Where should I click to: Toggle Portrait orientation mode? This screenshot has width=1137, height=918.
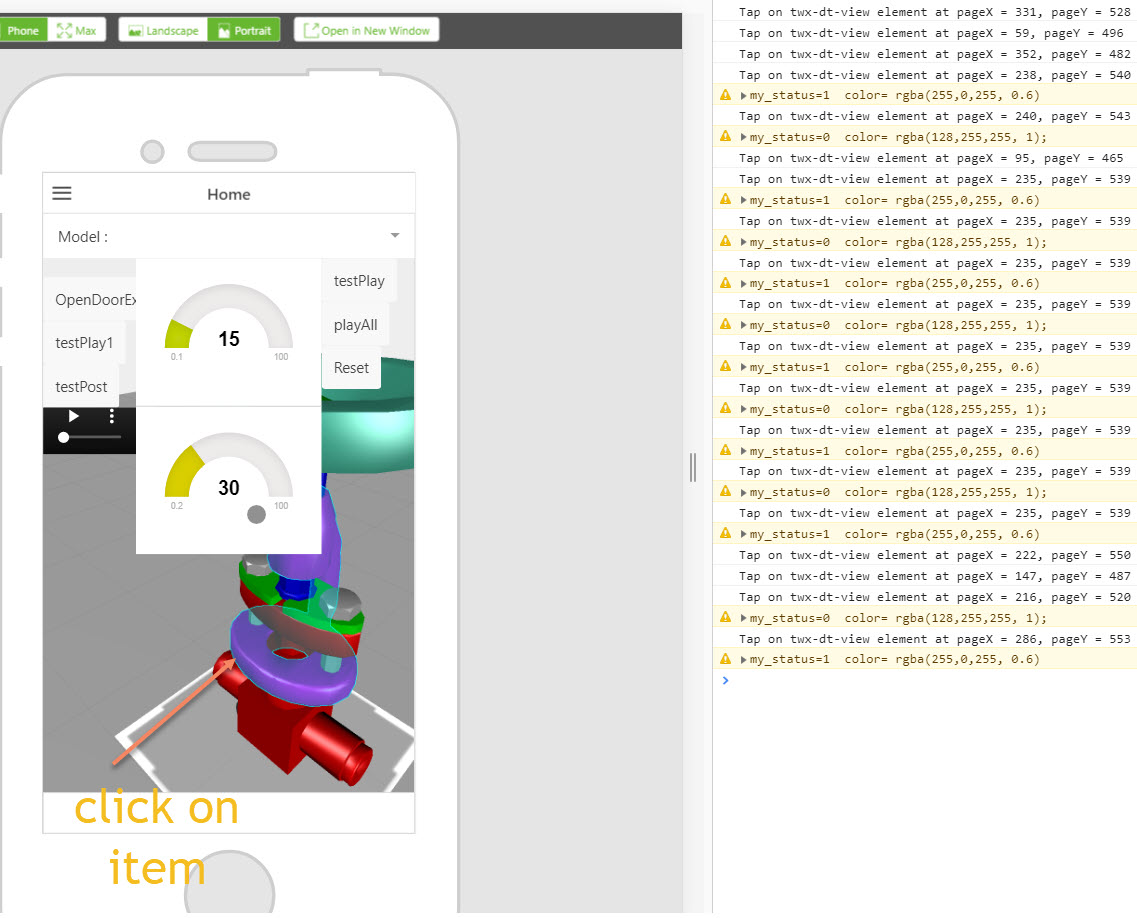243,30
